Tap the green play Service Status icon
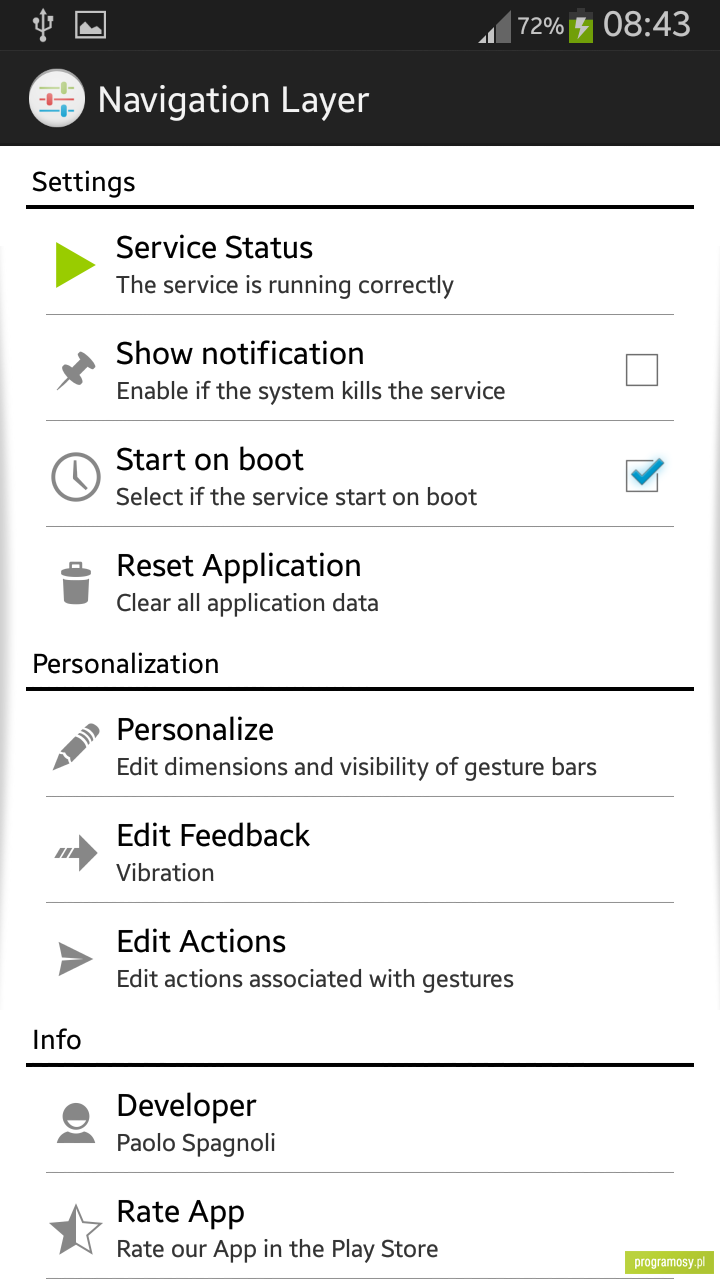 (75, 265)
